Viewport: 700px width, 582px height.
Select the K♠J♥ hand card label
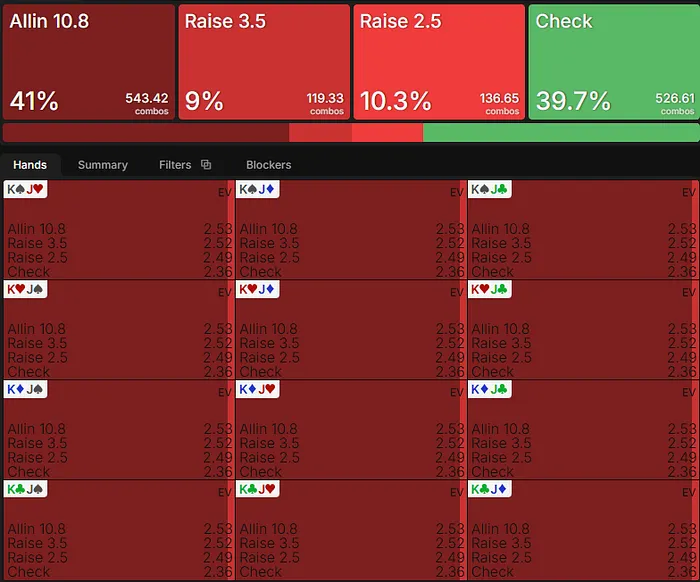[x=25, y=189]
